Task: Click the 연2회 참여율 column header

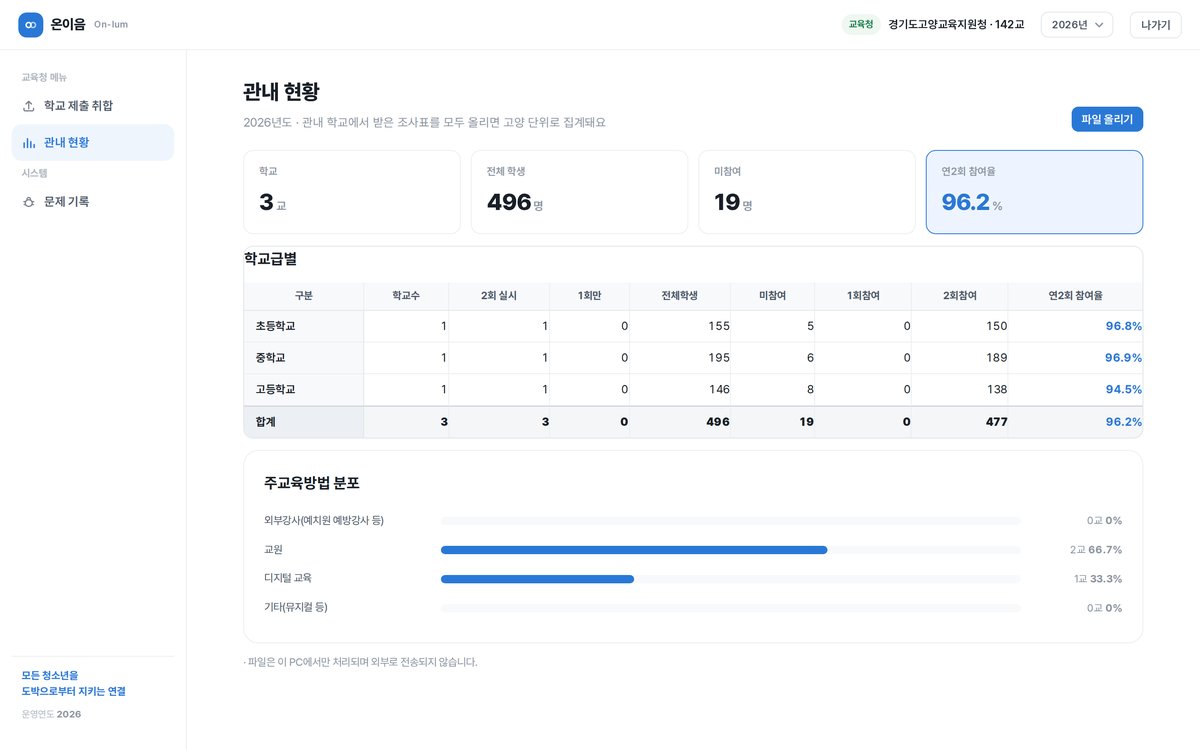Action: (1075, 296)
